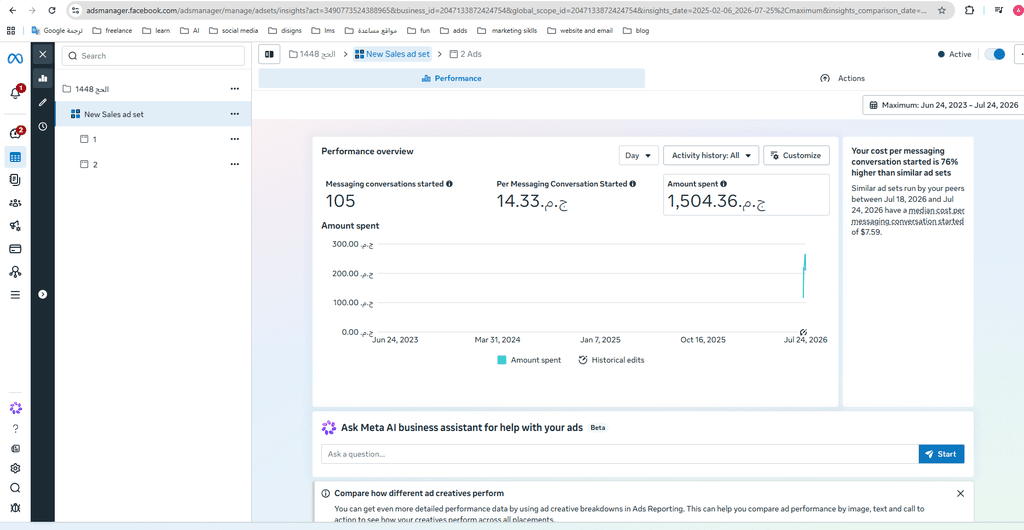The height and width of the screenshot is (530, 1024).
Task: Open more options for الحج 1448 campaign
Action: (234, 89)
